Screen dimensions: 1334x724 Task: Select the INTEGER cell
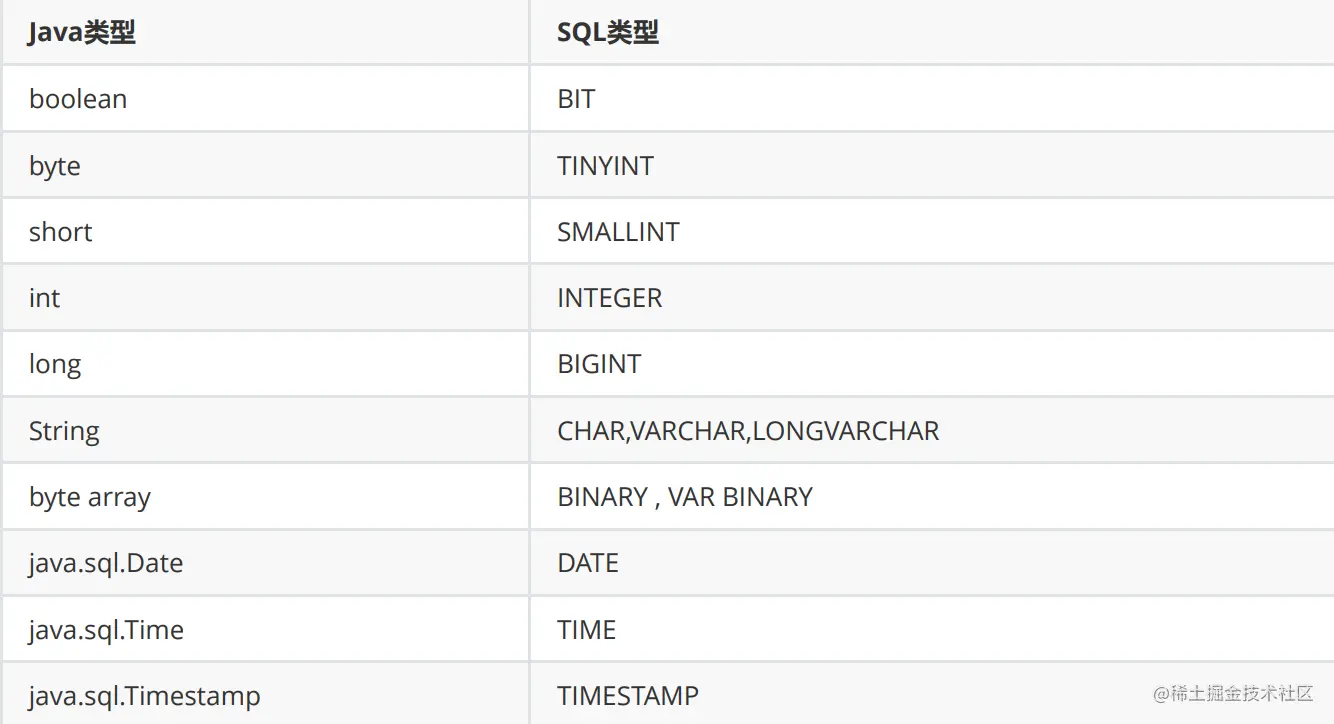(609, 298)
